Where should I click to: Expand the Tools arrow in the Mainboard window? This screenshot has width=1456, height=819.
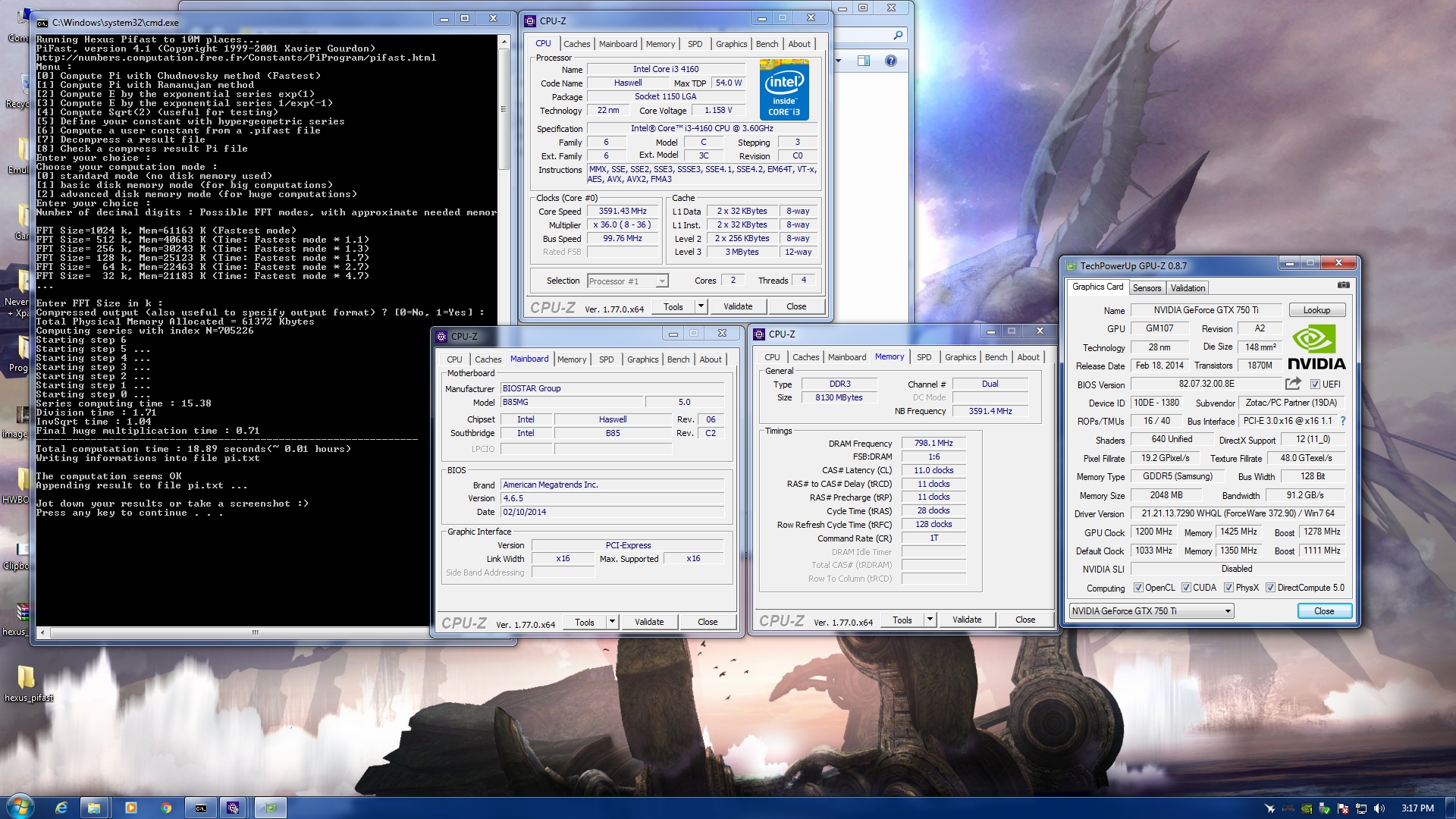click(x=612, y=622)
